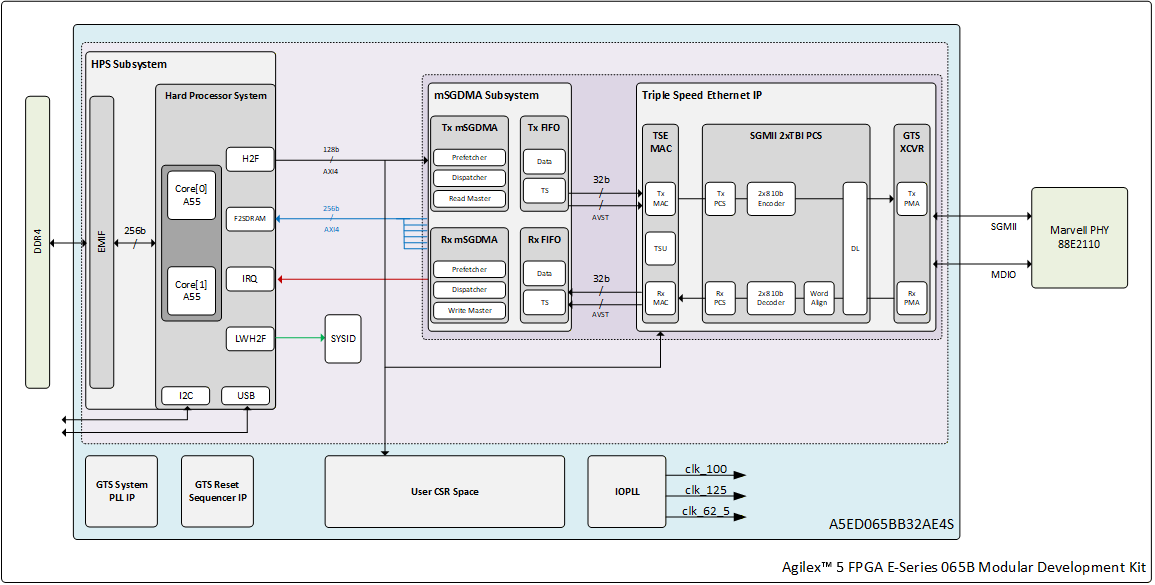Select the Word Align block

(x=819, y=298)
